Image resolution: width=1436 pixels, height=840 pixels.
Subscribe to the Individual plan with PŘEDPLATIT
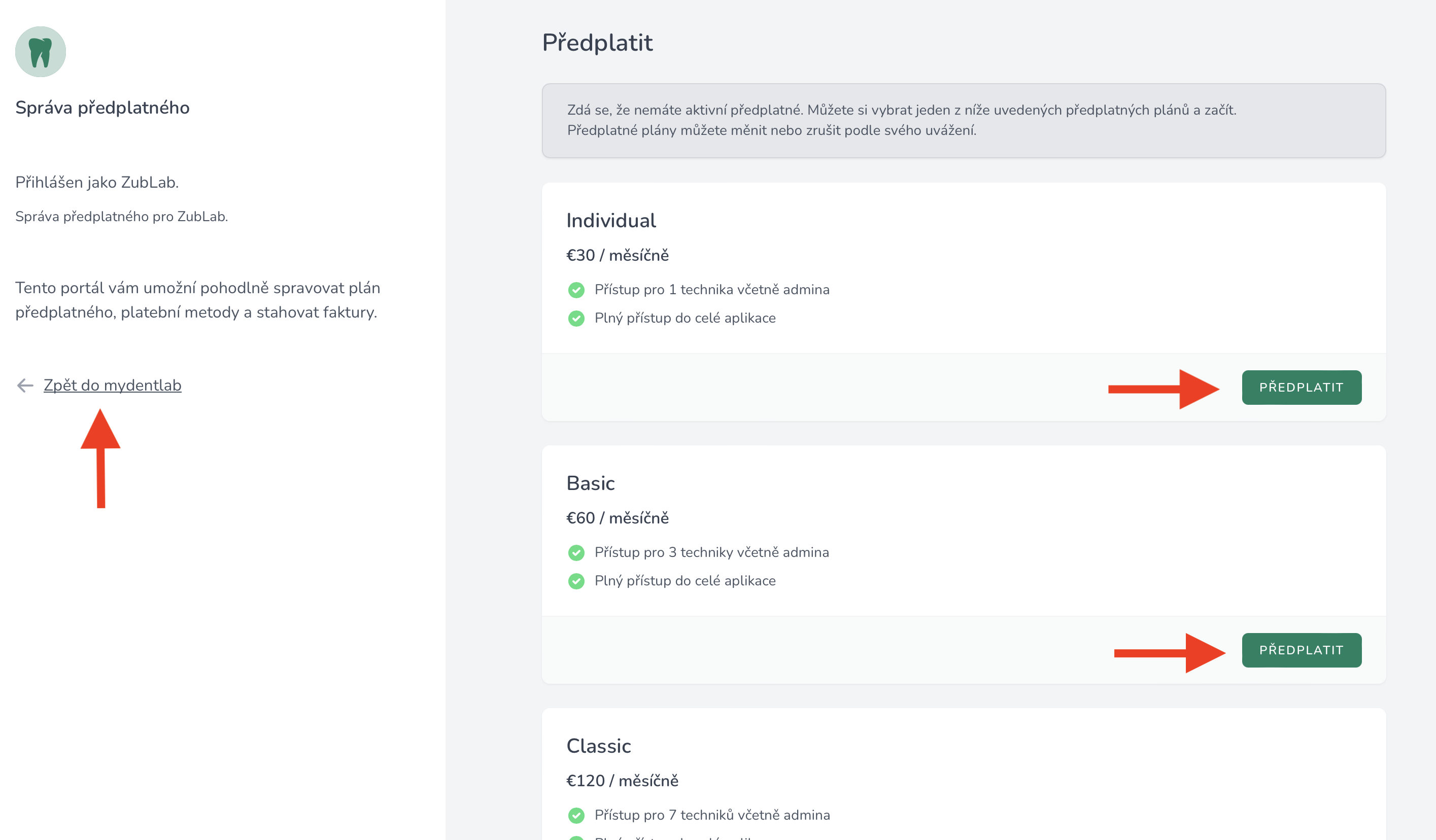tap(1301, 388)
